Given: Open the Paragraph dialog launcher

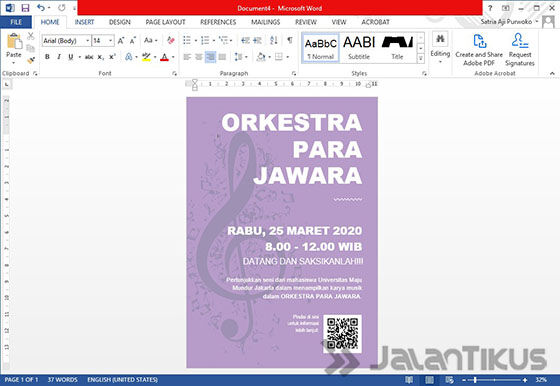Looking at the screenshot, I should tap(294, 73).
